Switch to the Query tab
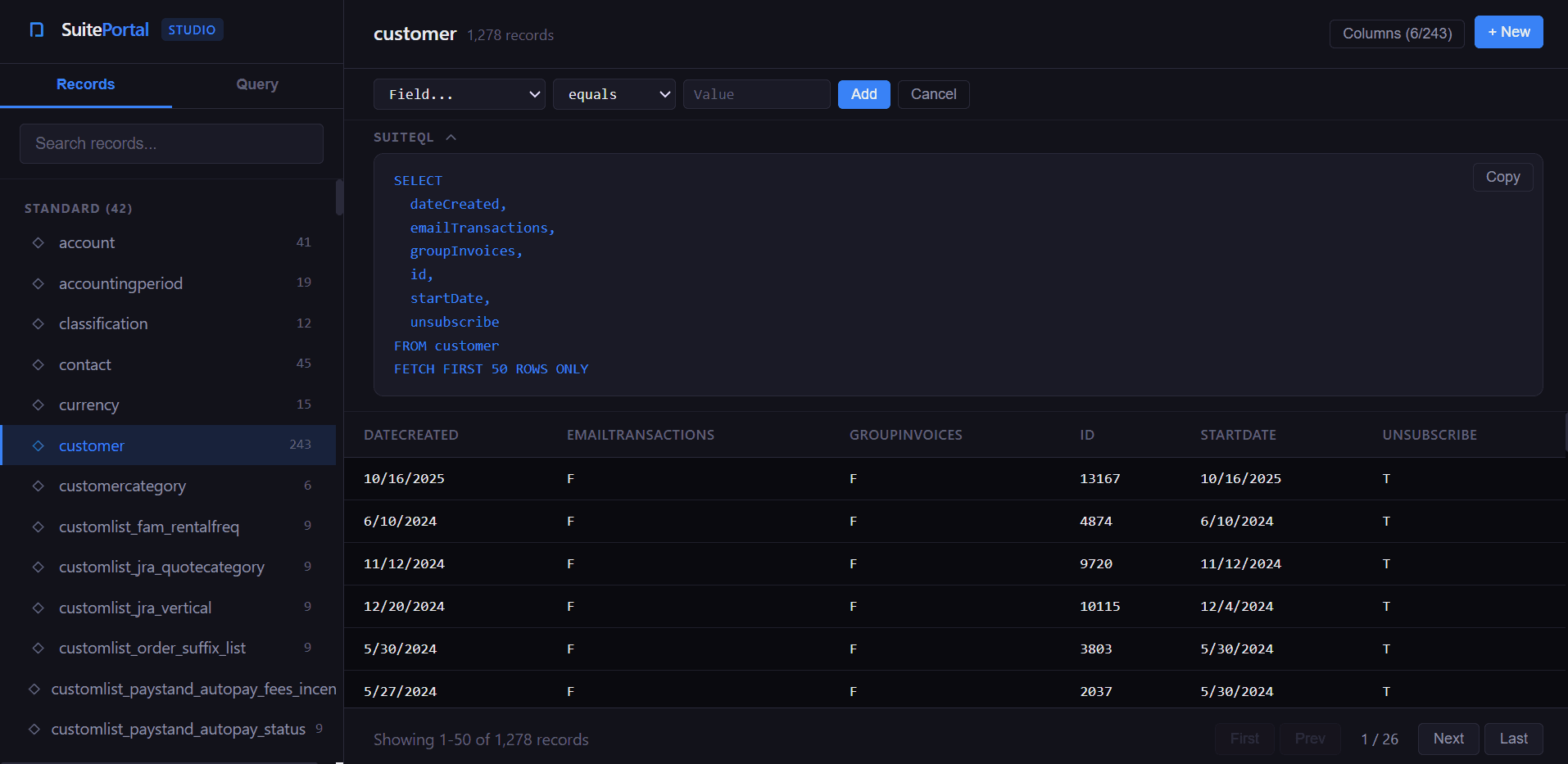The height and width of the screenshot is (764, 1568). click(x=257, y=84)
